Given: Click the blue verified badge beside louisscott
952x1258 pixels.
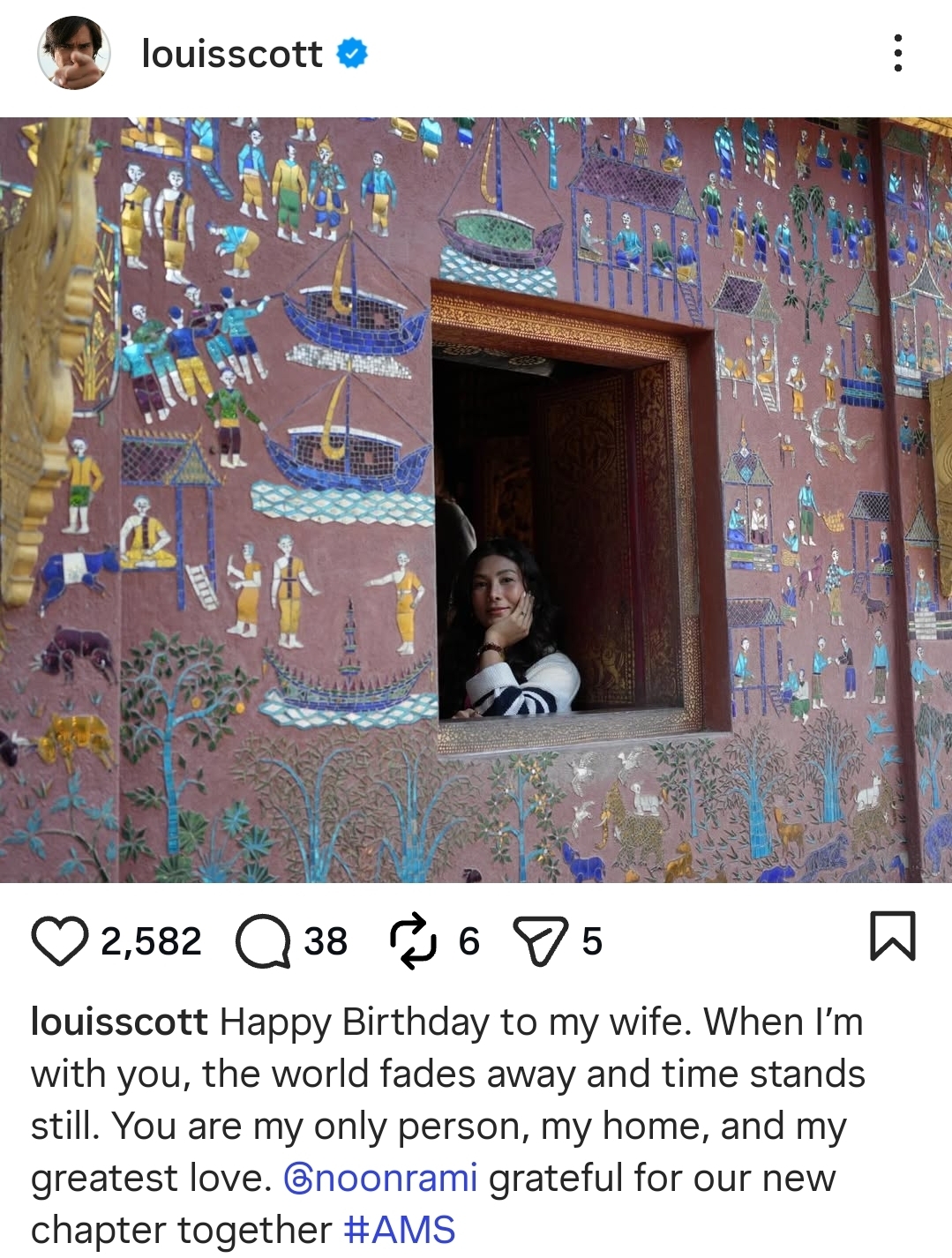Looking at the screenshot, I should point(353,54).
